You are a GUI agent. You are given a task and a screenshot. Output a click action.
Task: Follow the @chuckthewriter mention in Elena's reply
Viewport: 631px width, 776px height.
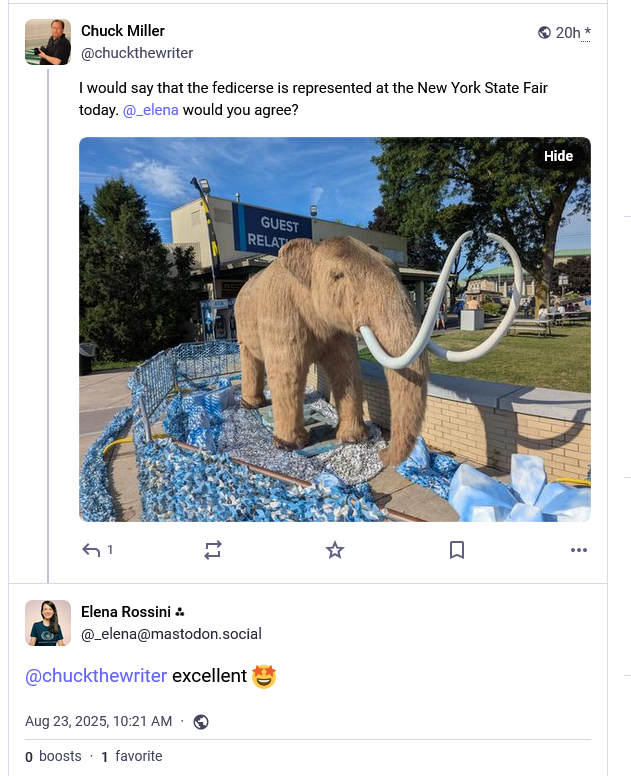(96, 676)
